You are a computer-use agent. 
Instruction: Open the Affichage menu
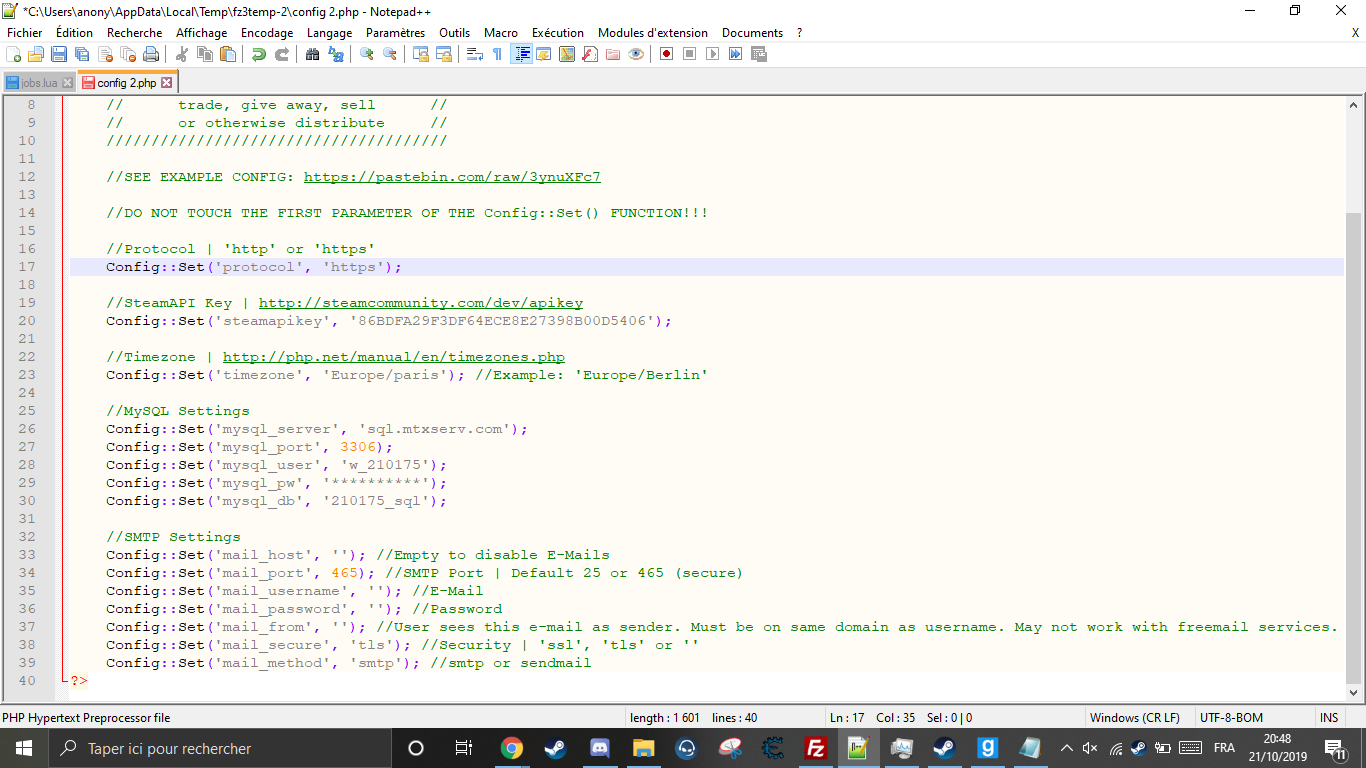(202, 33)
